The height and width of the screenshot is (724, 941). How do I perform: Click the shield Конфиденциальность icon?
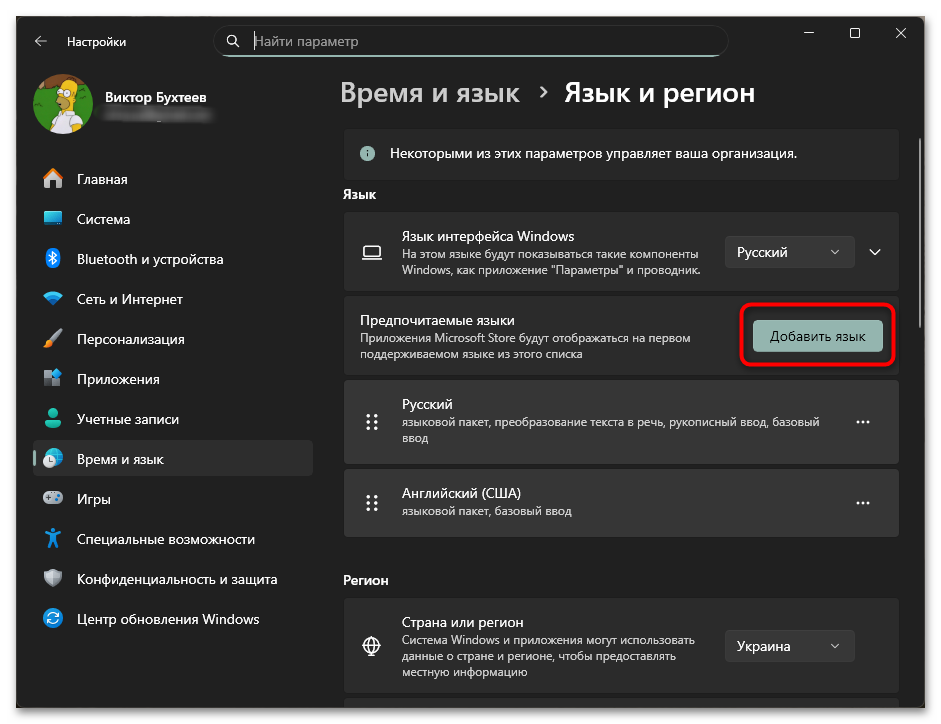(53, 579)
